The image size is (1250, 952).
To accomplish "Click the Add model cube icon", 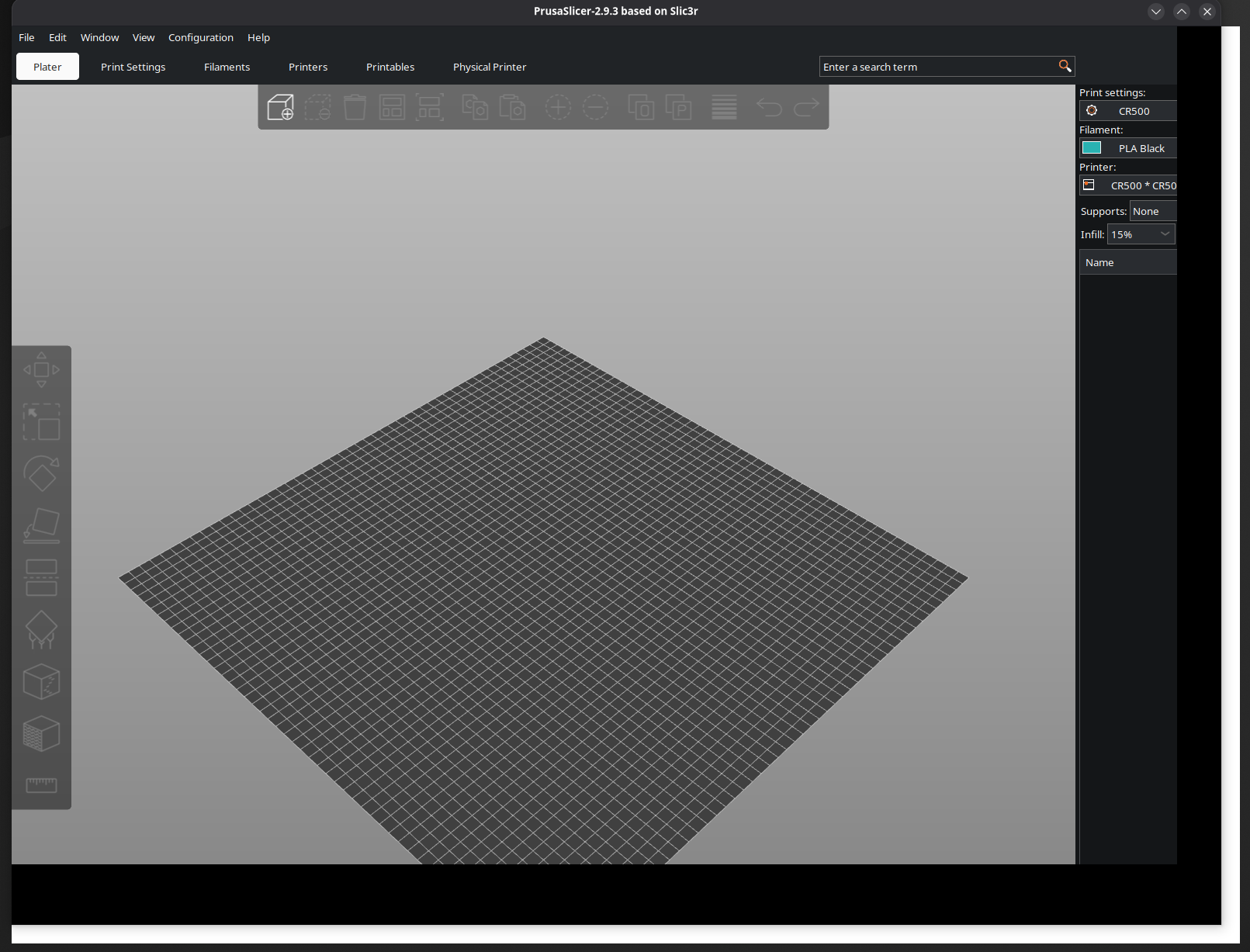I will (280, 107).
